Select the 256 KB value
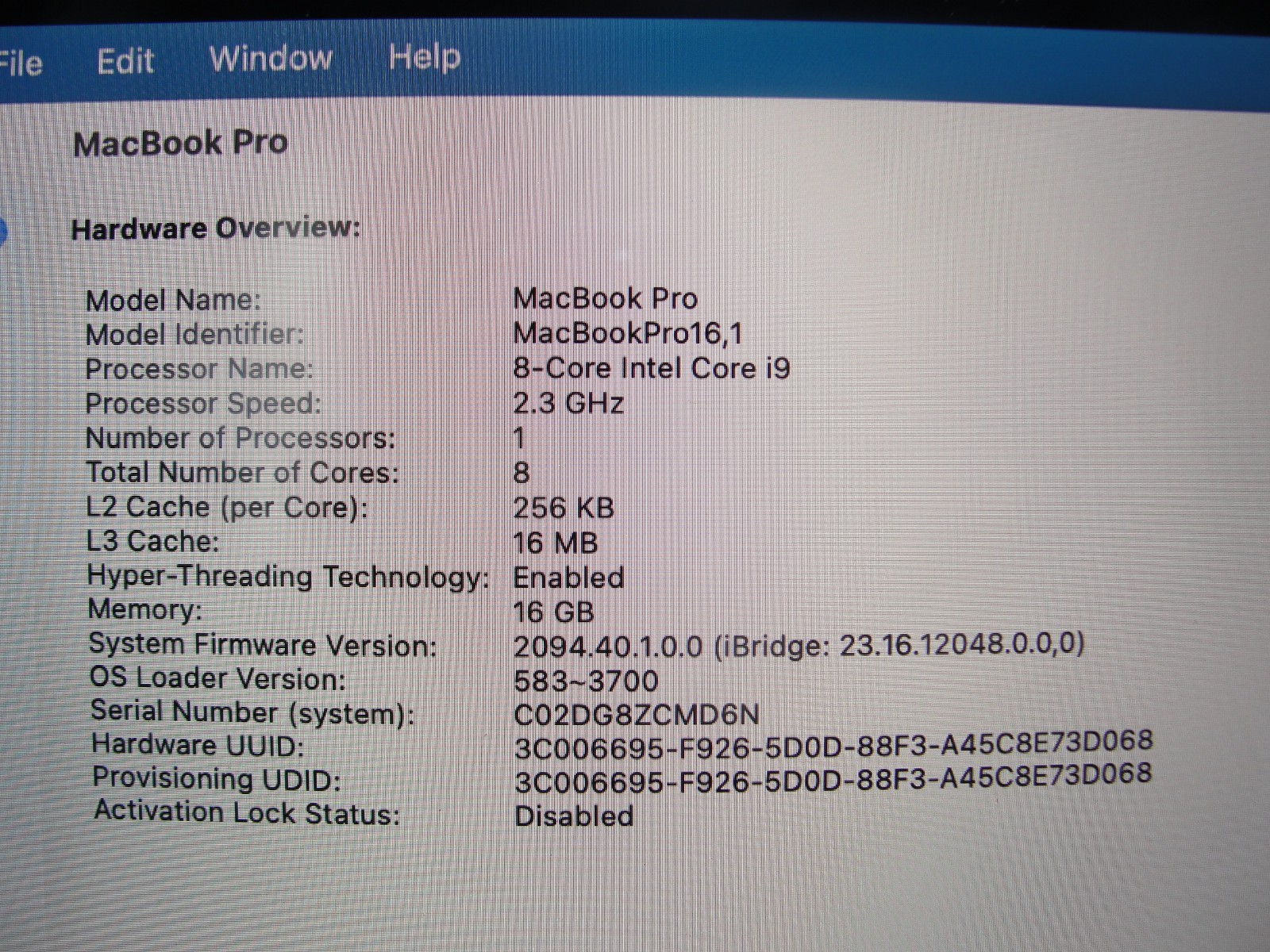 (564, 508)
